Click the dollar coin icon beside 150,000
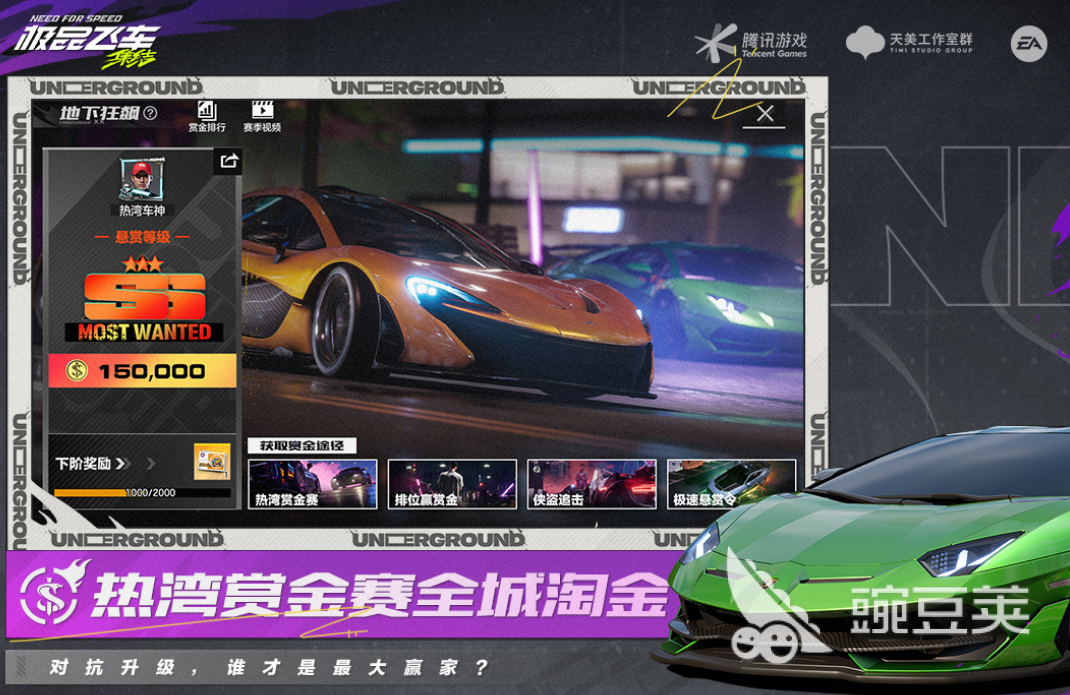 click(77, 371)
